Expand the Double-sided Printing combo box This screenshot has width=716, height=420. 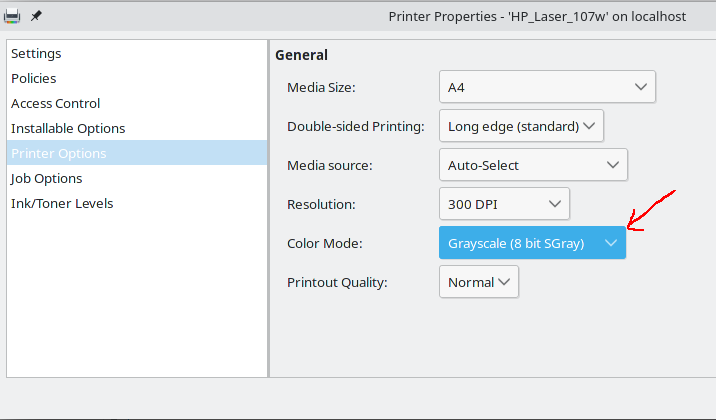pos(521,126)
